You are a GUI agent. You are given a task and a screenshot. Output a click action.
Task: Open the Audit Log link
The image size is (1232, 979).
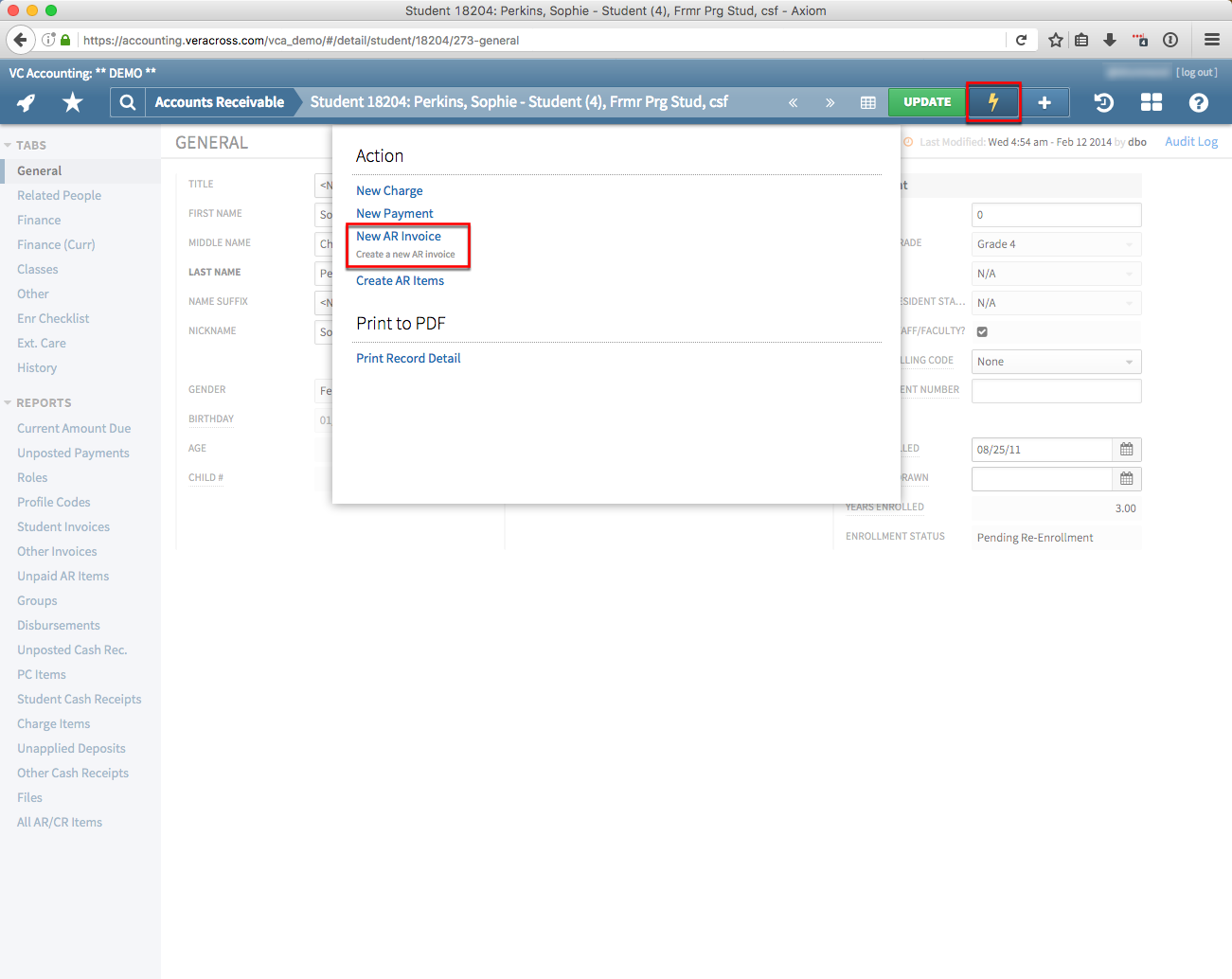pos(1190,141)
